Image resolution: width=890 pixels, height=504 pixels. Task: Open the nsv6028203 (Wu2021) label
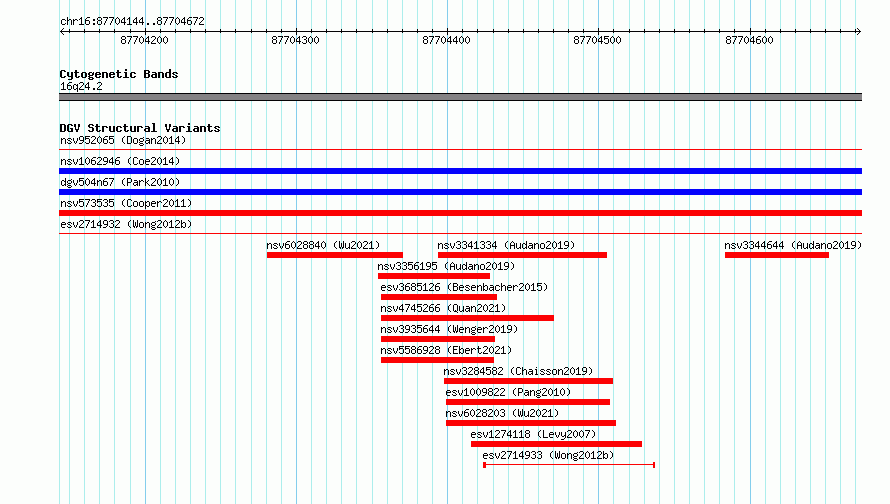[x=502, y=413]
